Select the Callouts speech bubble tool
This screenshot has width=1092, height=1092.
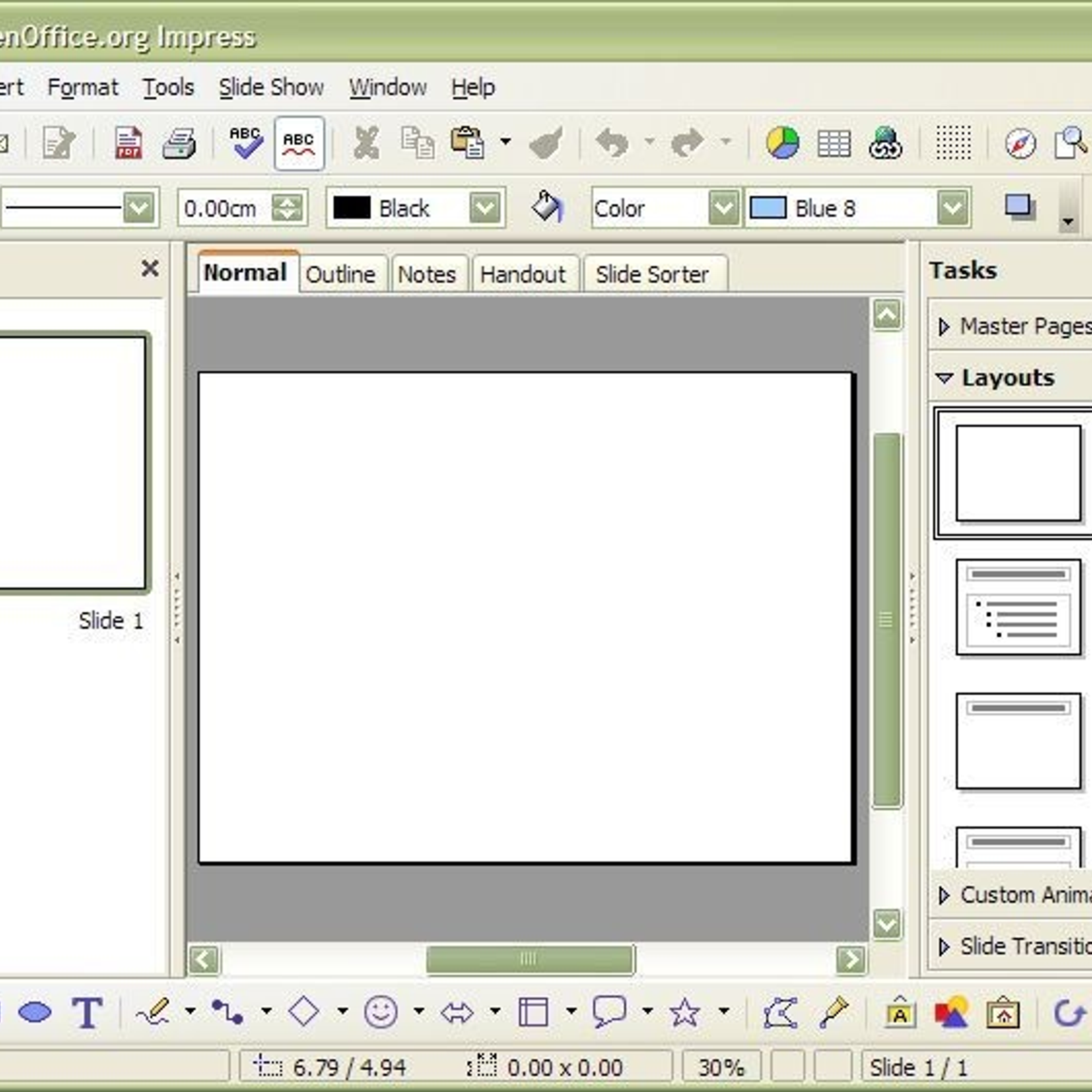tap(609, 1011)
